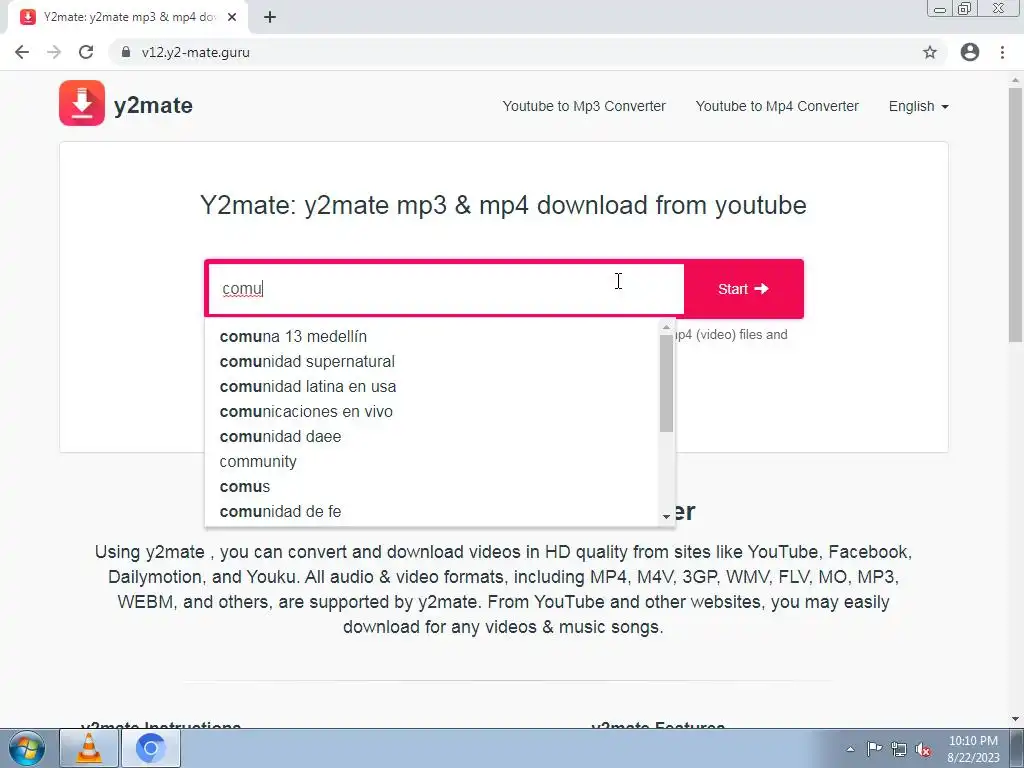Bookmark this page with the star icon
This screenshot has width=1024, height=768.
coord(930,52)
